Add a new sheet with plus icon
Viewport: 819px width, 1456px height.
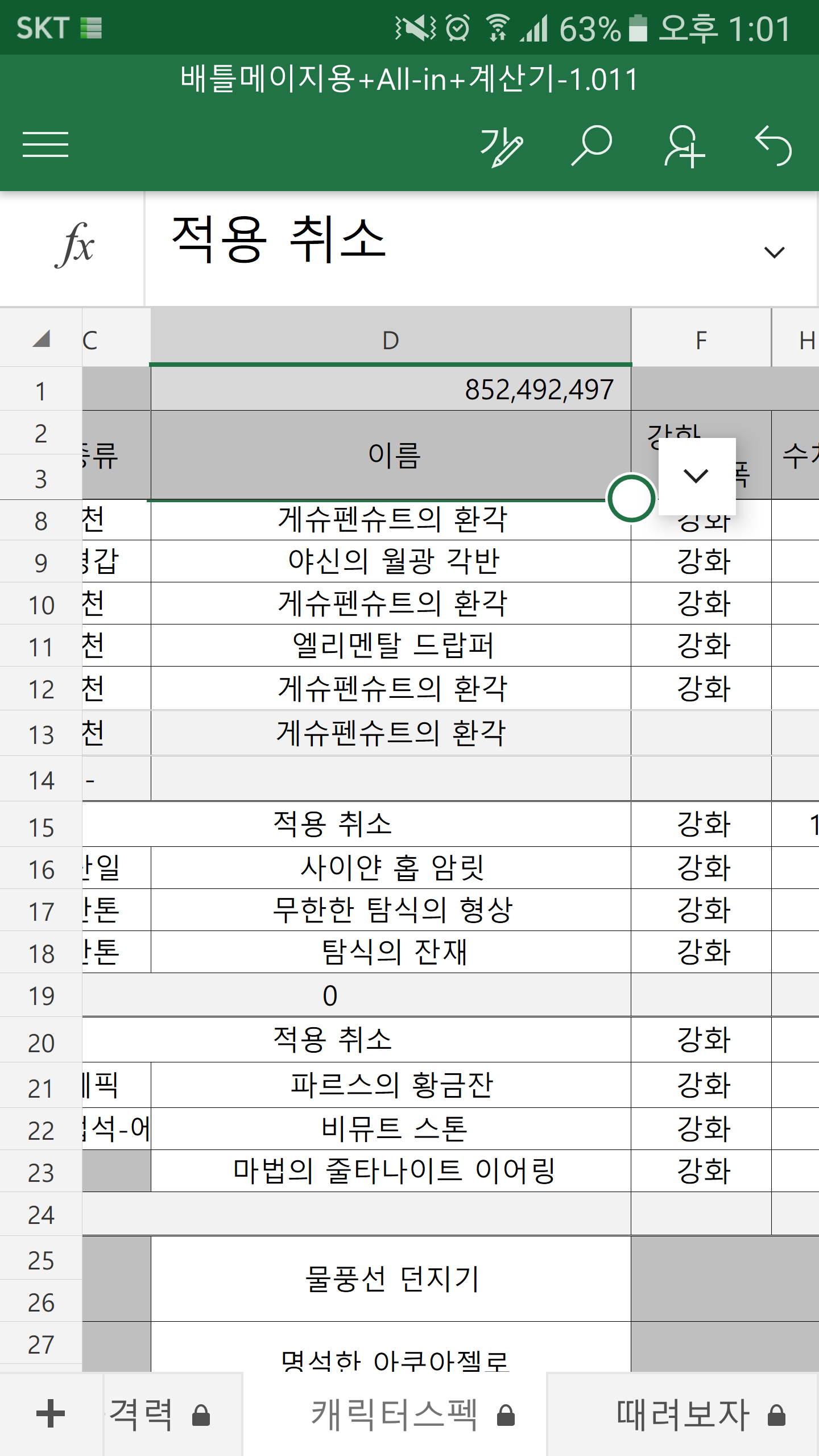pos(51,1414)
